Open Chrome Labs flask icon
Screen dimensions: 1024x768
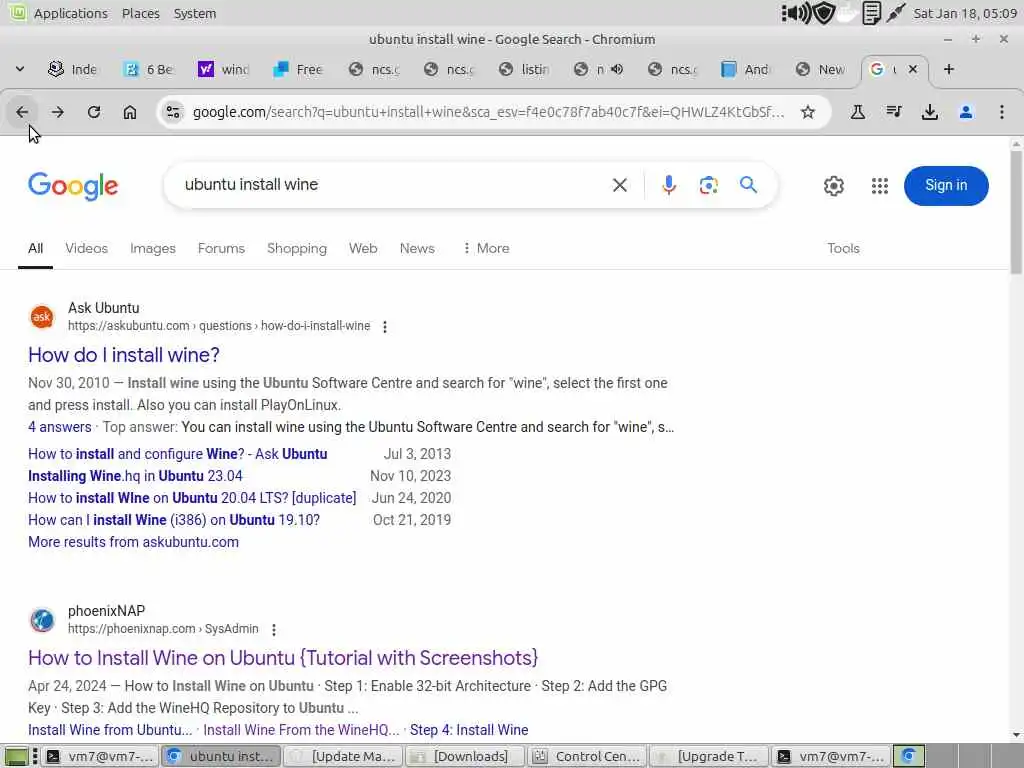857,112
